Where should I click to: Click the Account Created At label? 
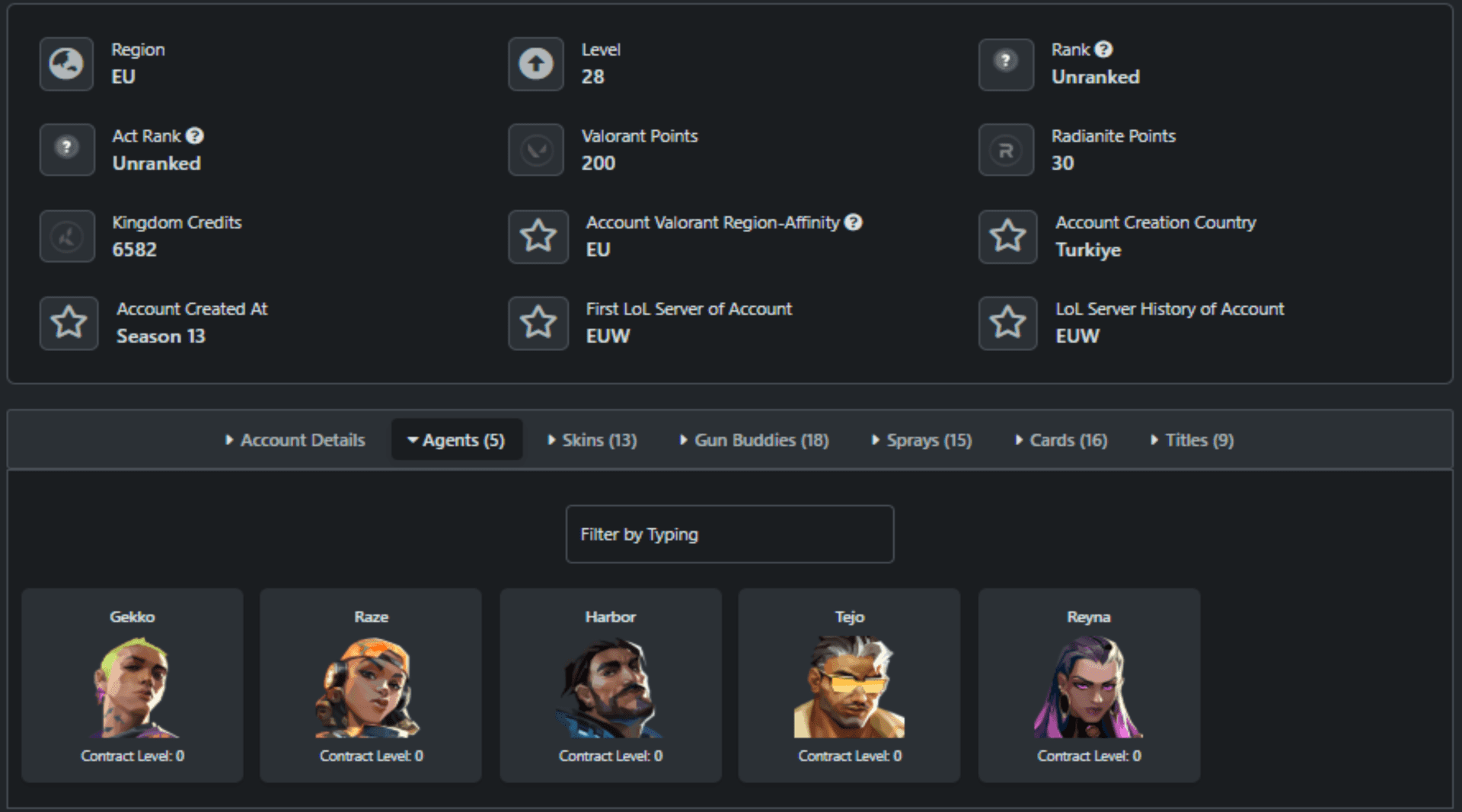click(192, 309)
